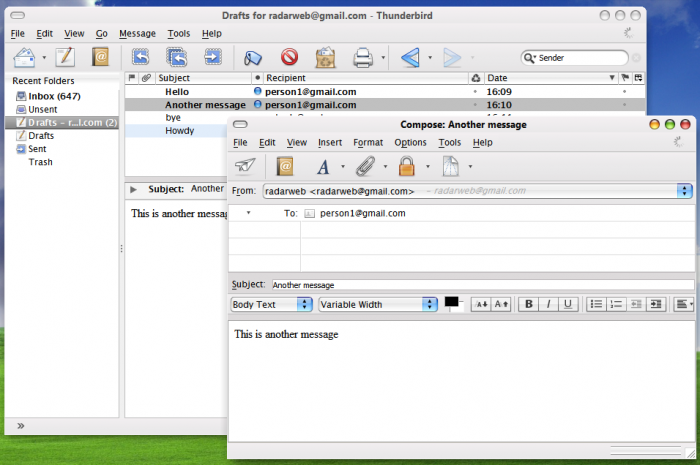The image size is (700, 465).
Task: Select the Trash folder
Action: click(x=40, y=162)
